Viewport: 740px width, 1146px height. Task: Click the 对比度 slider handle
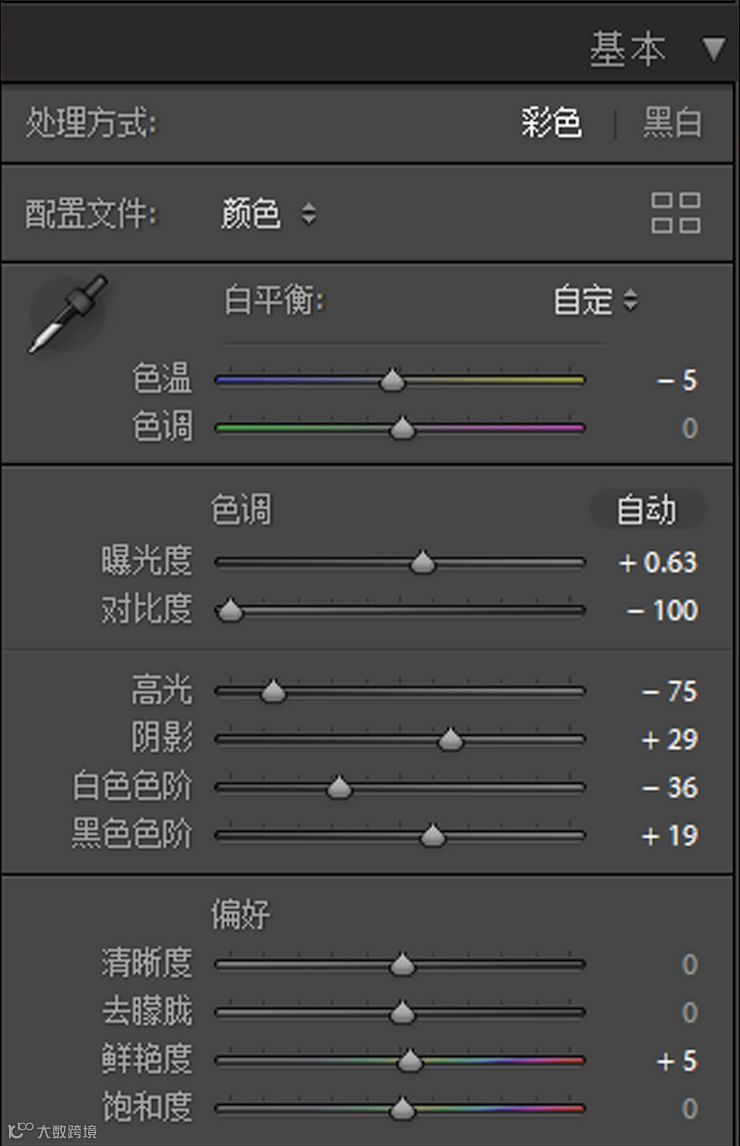(x=231, y=611)
